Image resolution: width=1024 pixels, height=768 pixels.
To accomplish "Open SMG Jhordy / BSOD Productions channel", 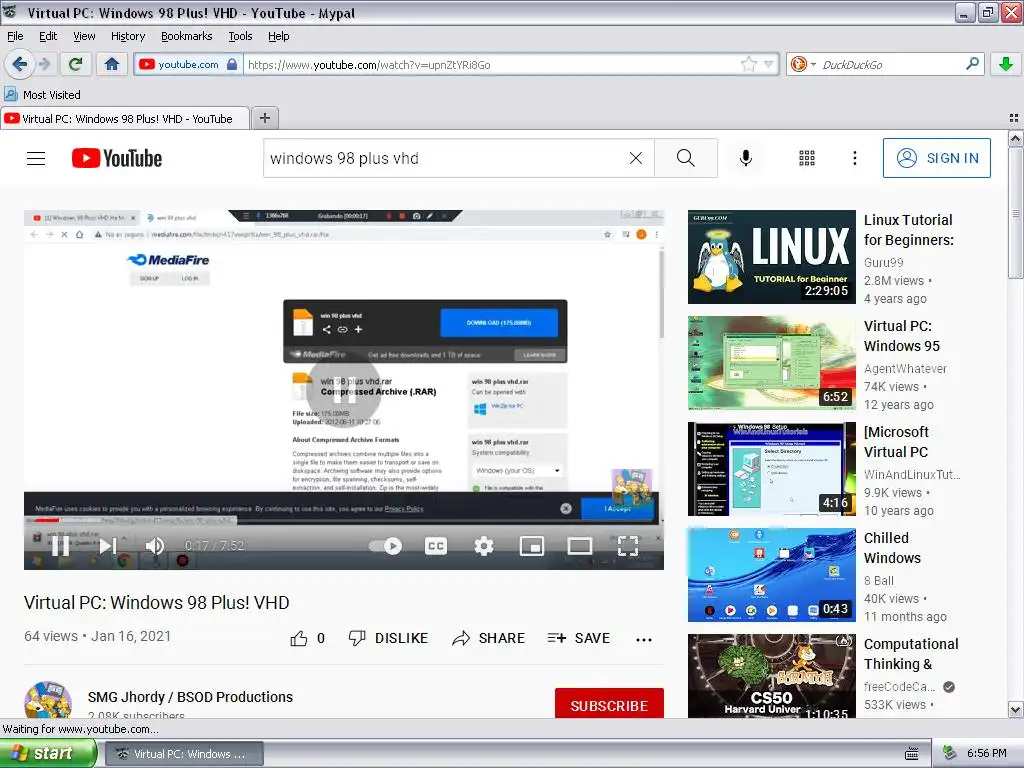I will [190, 697].
